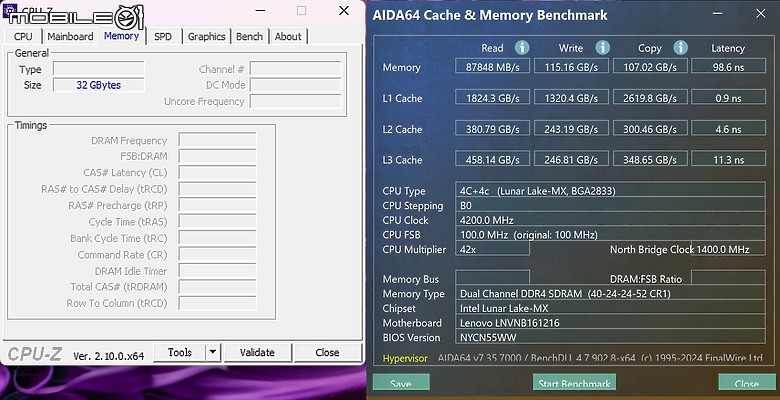This screenshot has width=780, height=400.
Task: Click the AIDA64 Close button at bottom
Action: click(746, 383)
